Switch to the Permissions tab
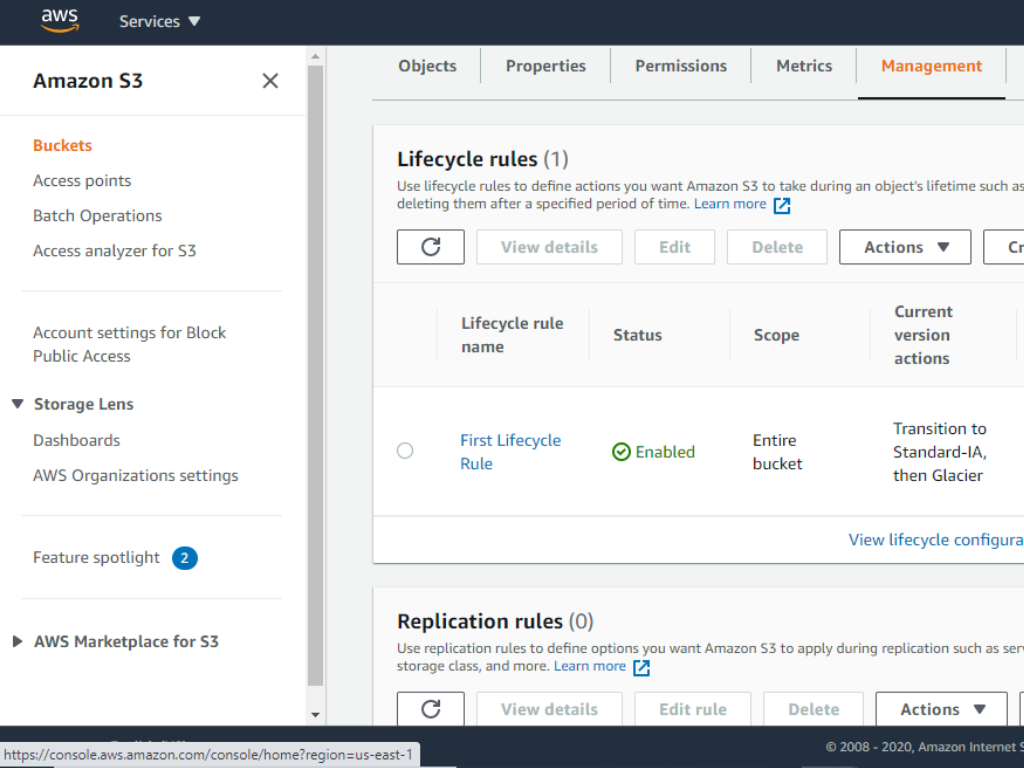This screenshot has width=1024, height=768. click(x=680, y=66)
